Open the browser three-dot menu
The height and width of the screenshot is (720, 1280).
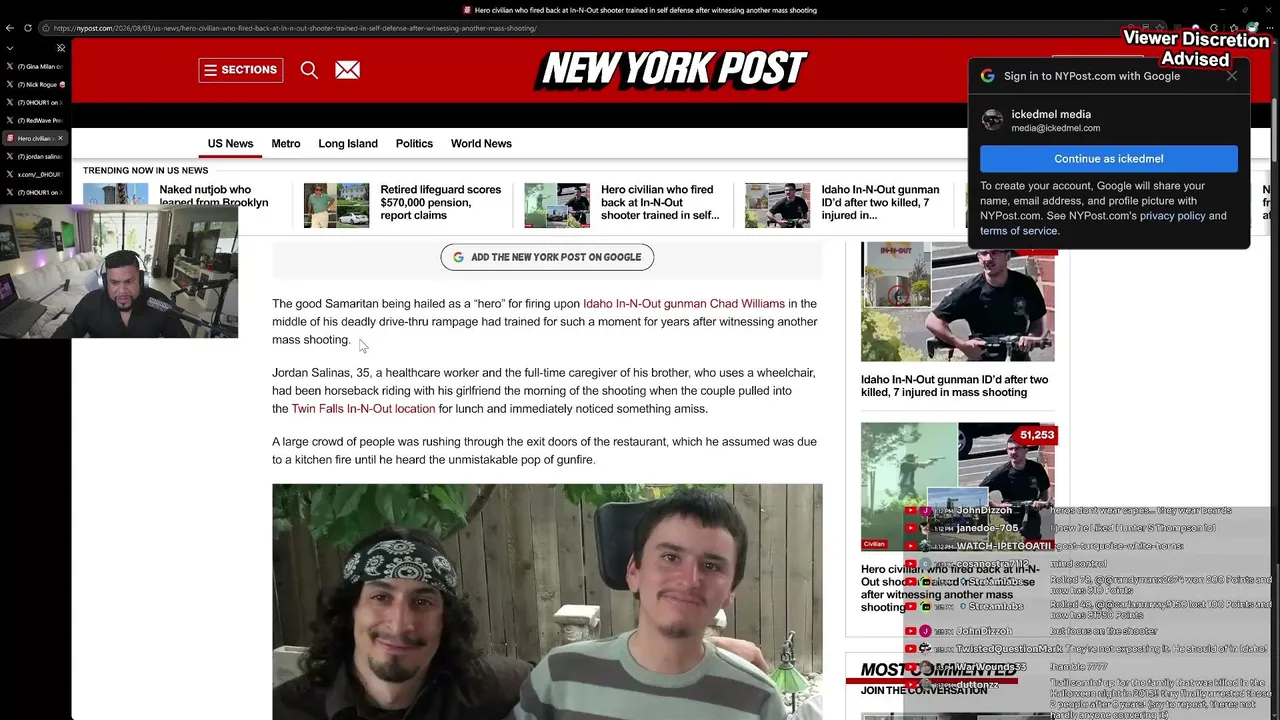[x=1269, y=28]
